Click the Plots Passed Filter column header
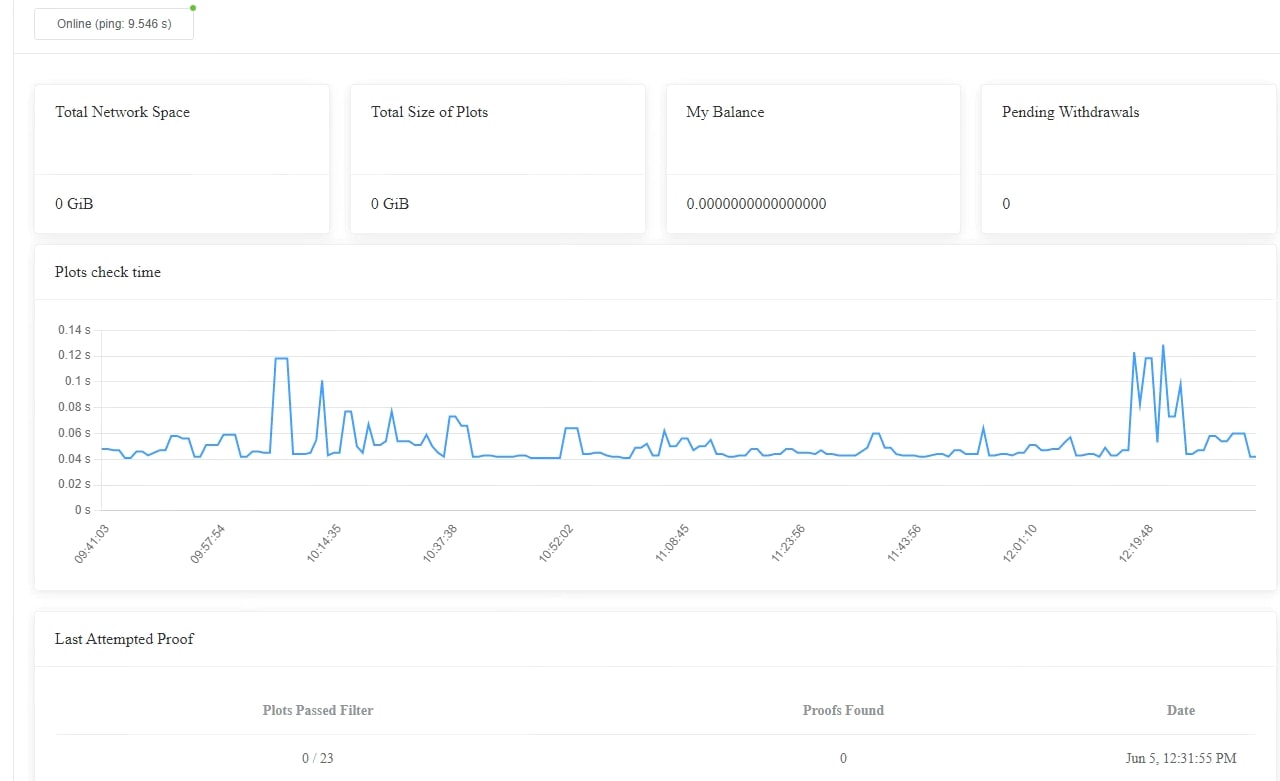Image resolution: width=1280 pixels, height=781 pixels. [x=318, y=710]
